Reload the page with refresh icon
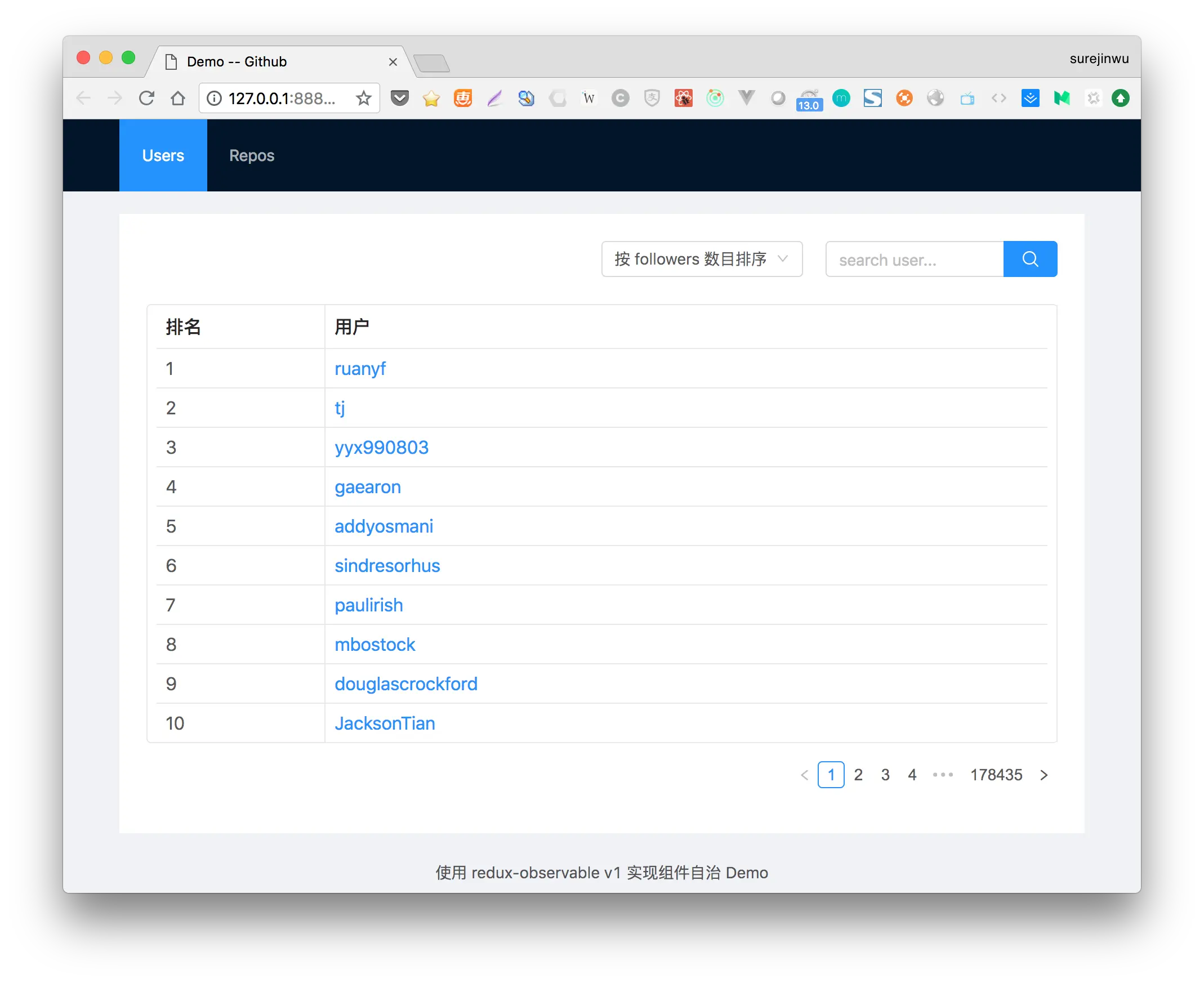1204x983 pixels. (x=146, y=99)
